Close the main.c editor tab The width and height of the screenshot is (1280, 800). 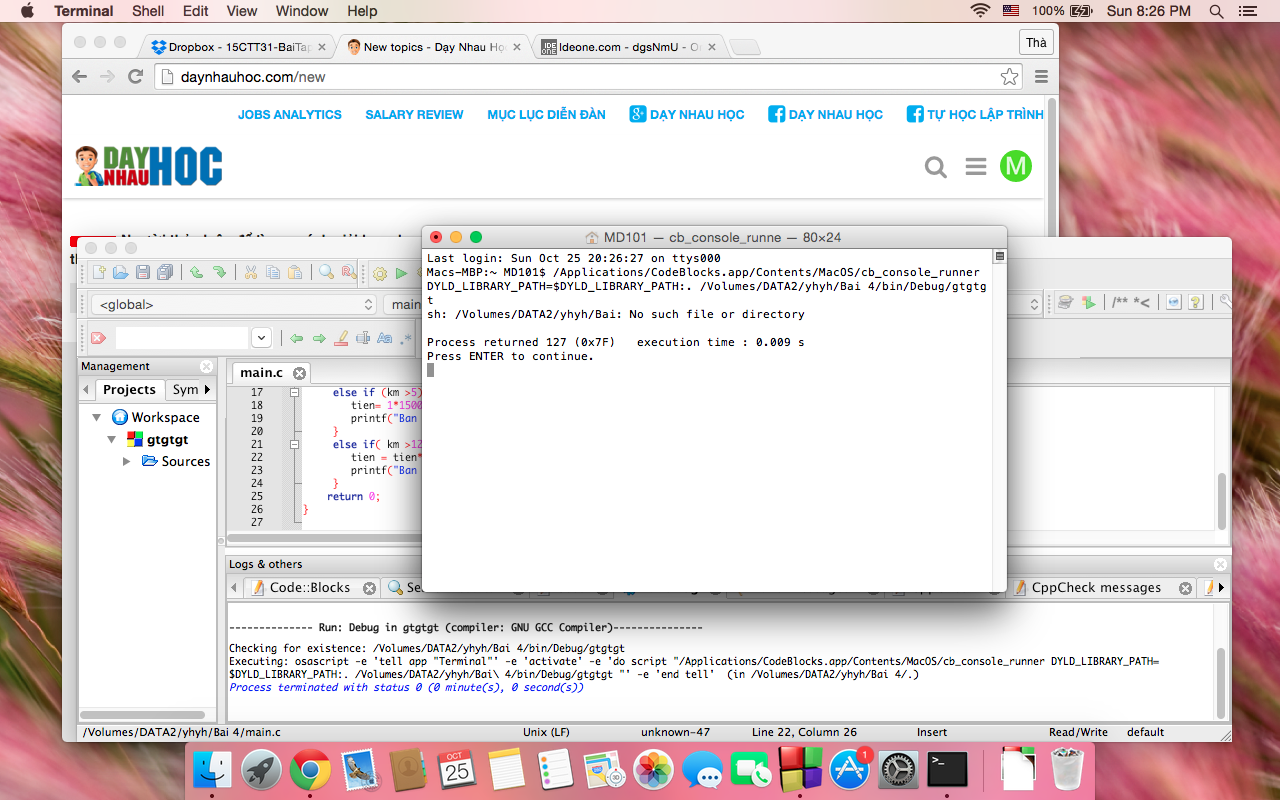pyautogui.click(x=299, y=373)
